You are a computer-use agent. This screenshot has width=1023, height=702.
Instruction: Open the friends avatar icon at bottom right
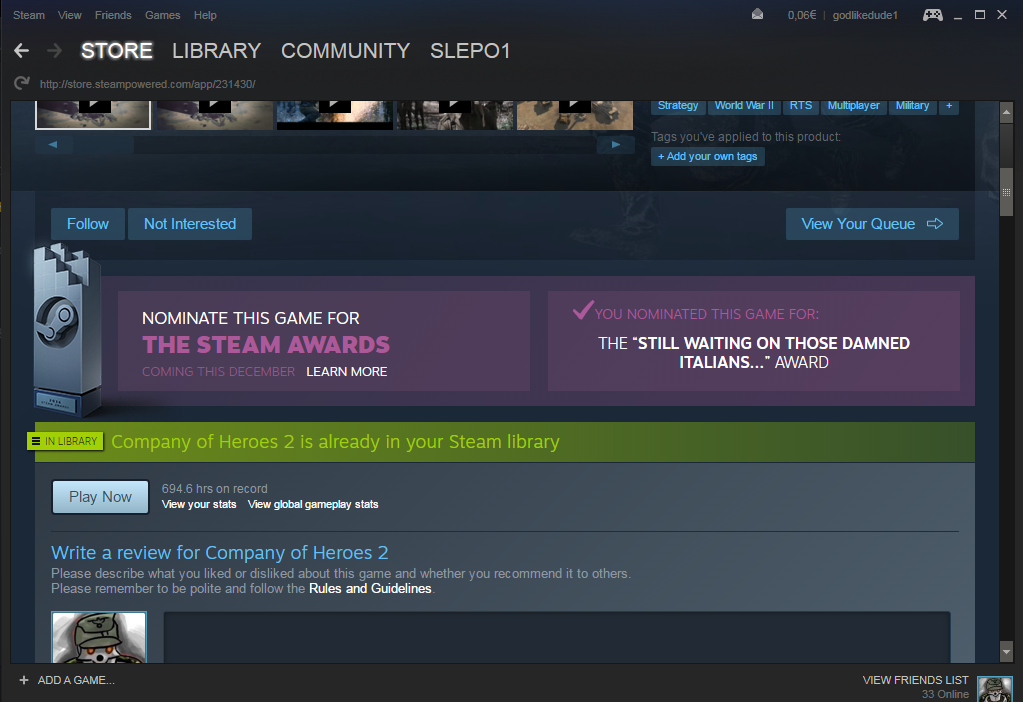pos(995,689)
